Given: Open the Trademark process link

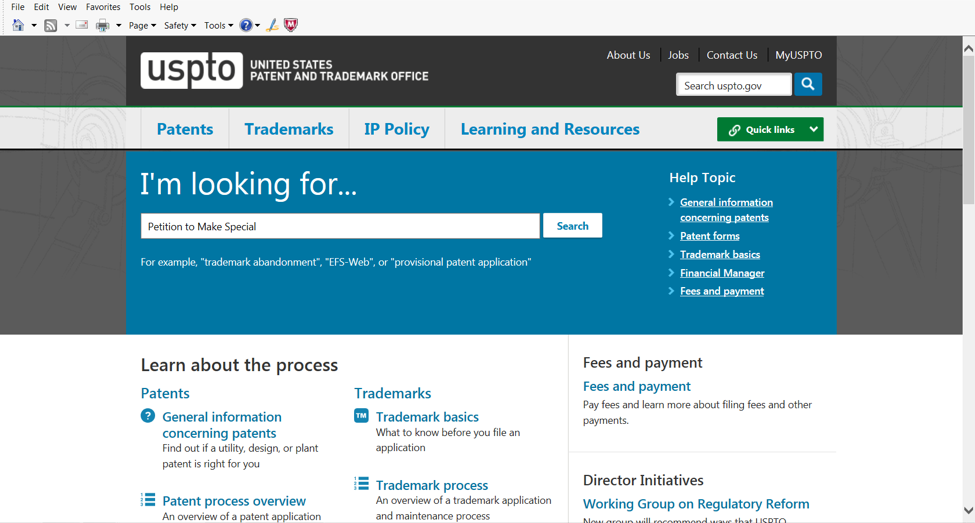Looking at the screenshot, I should pyautogui.click(x=432, y=485).
